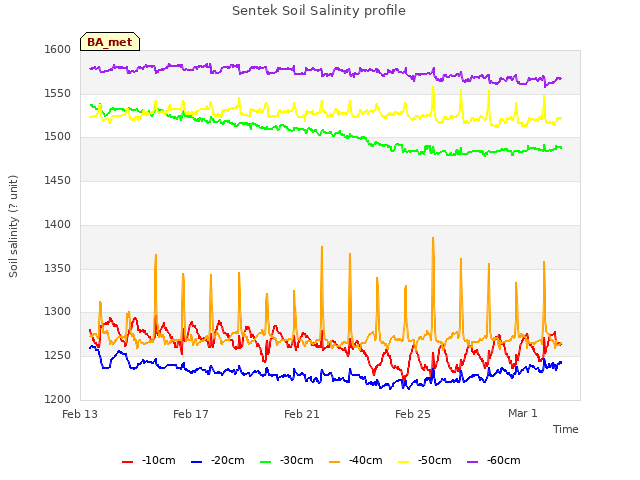640x480 pixels.
Task: Click the Time x-axis title
Action: pyautogui.click(x=565, y=429)
